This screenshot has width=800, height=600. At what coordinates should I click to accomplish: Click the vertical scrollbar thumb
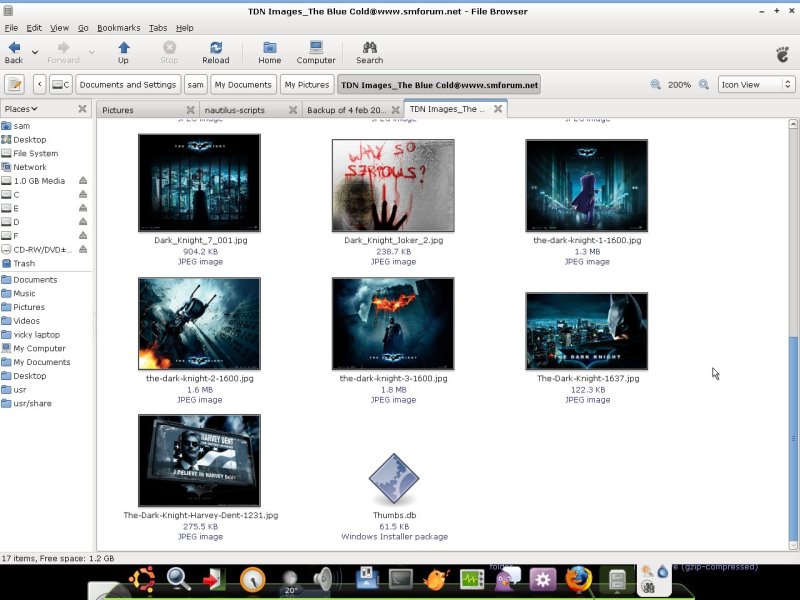click(793, 439)
